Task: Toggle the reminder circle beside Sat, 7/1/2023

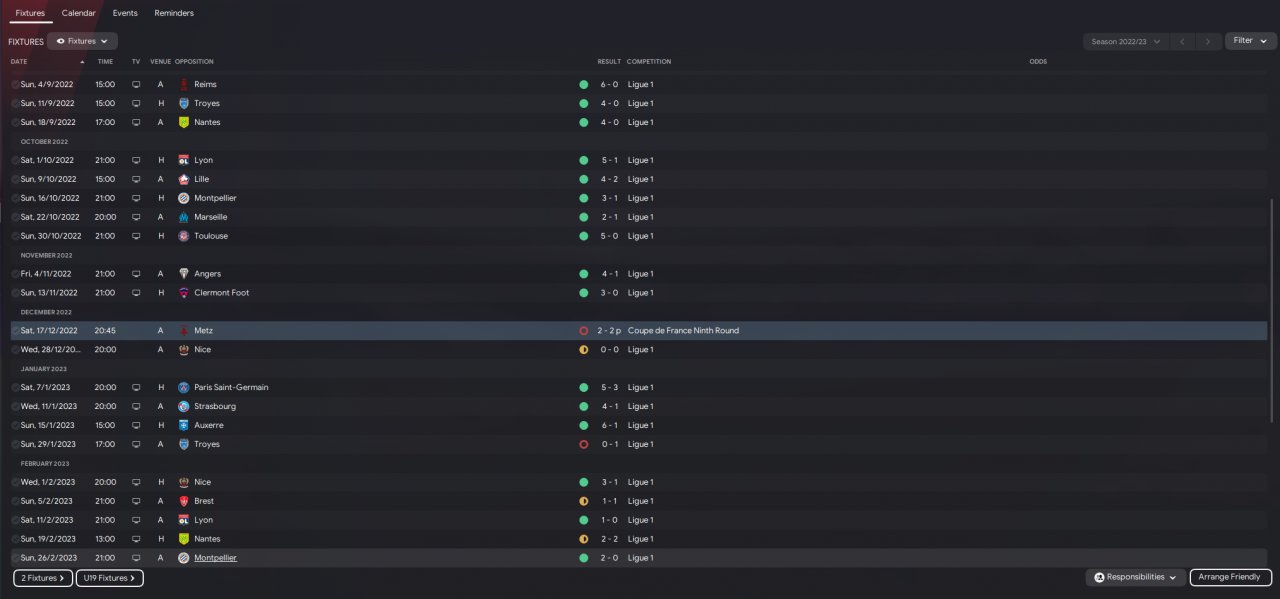Action: pyautogui.click(x=15, y=387)
